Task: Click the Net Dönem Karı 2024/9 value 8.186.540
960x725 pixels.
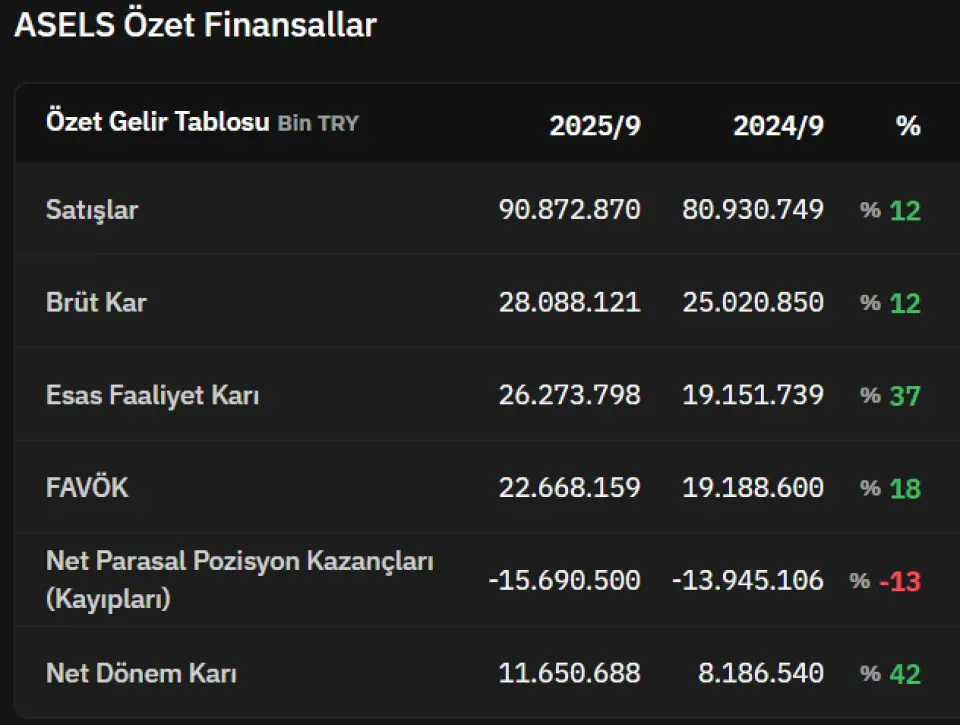Action: click(760, 673)
